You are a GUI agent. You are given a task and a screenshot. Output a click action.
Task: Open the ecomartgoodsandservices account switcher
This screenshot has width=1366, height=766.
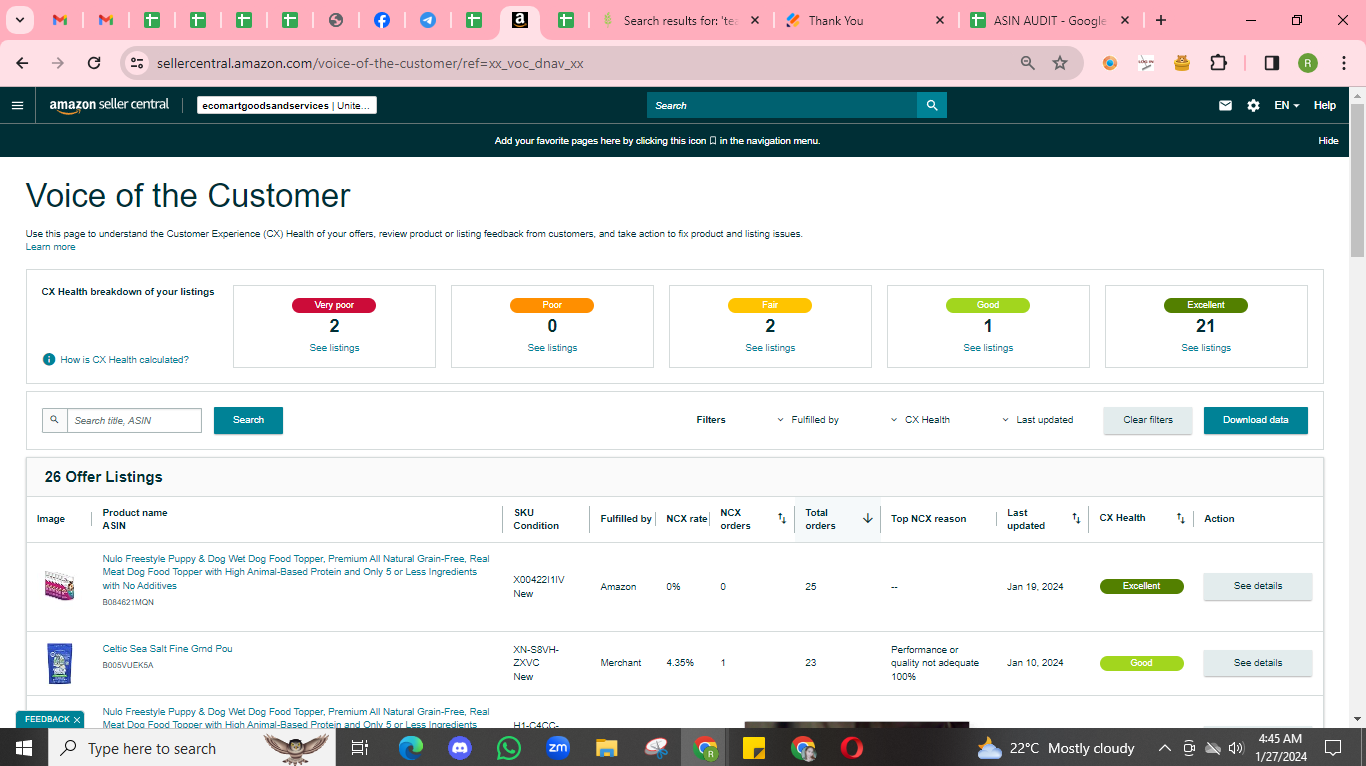[x=287, y=105]
